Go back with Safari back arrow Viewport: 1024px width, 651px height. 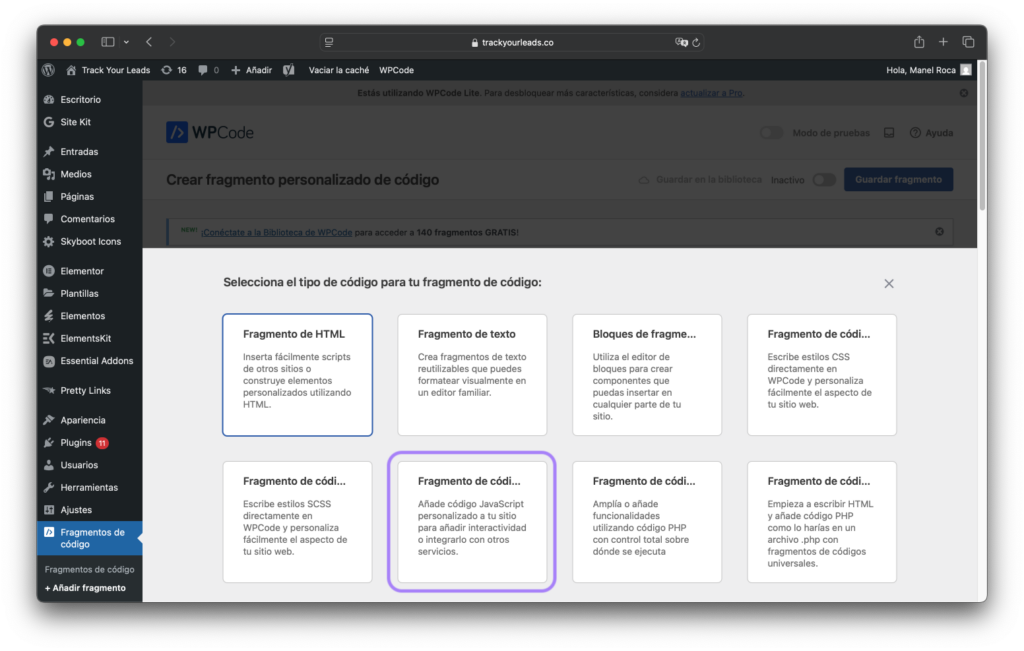pyautogui.click(x=150, y=42)
